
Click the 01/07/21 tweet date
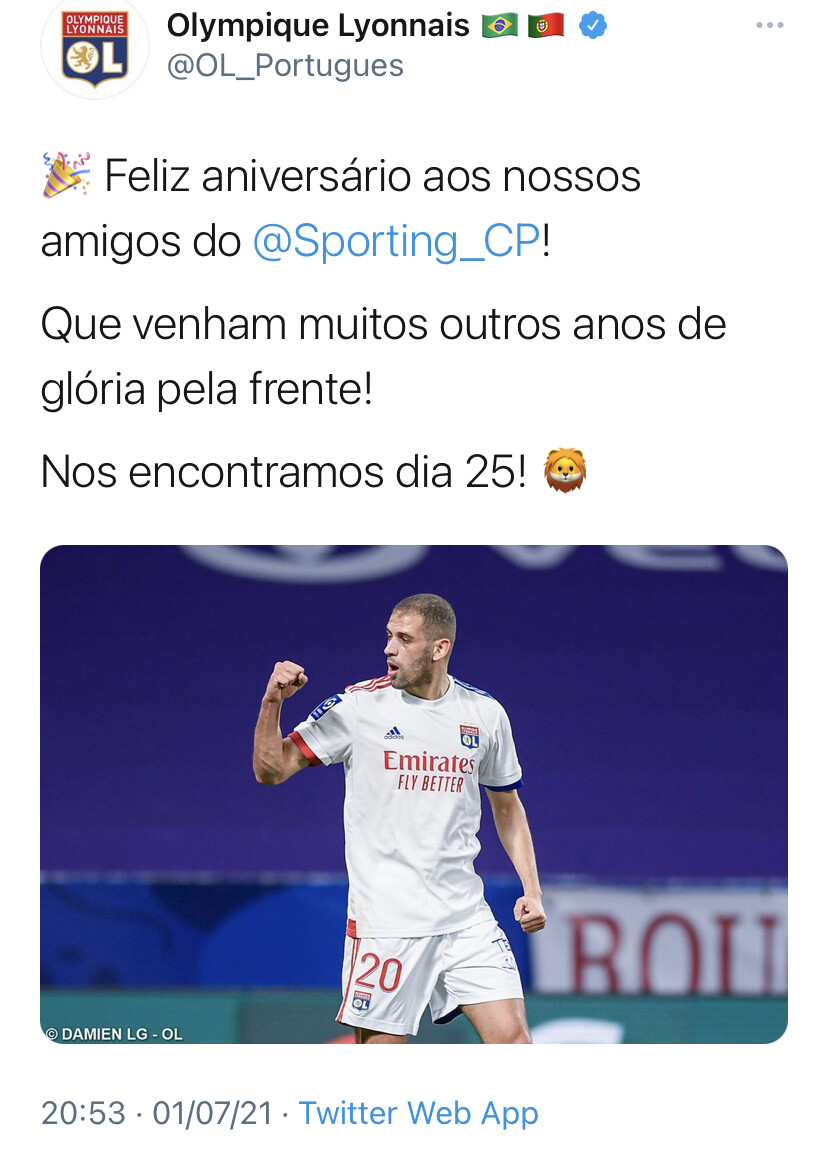[x=213, y=1113]
